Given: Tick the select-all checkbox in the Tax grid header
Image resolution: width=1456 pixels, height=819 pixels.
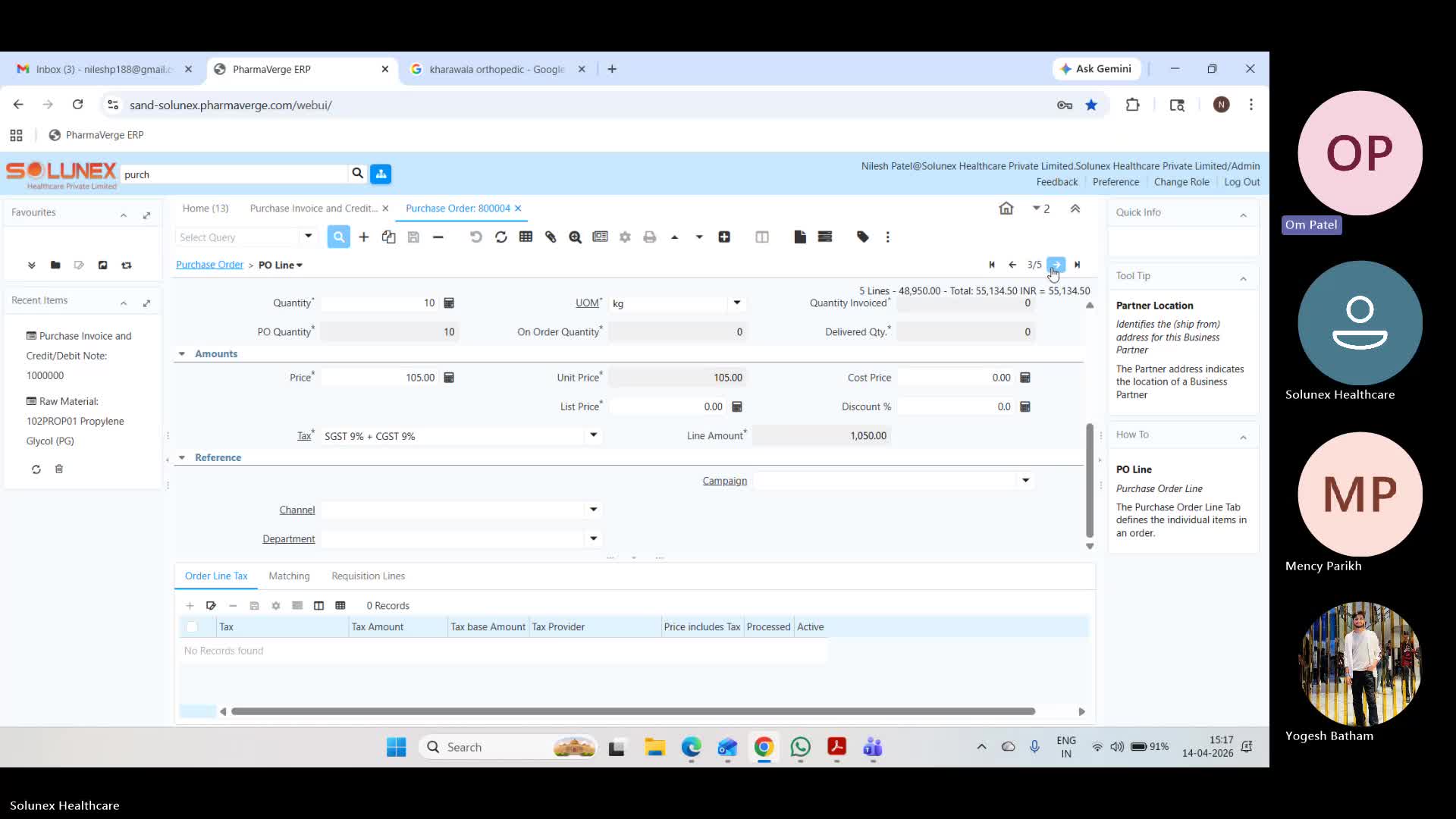Looking at the screenshot, I should click(192, 627).
